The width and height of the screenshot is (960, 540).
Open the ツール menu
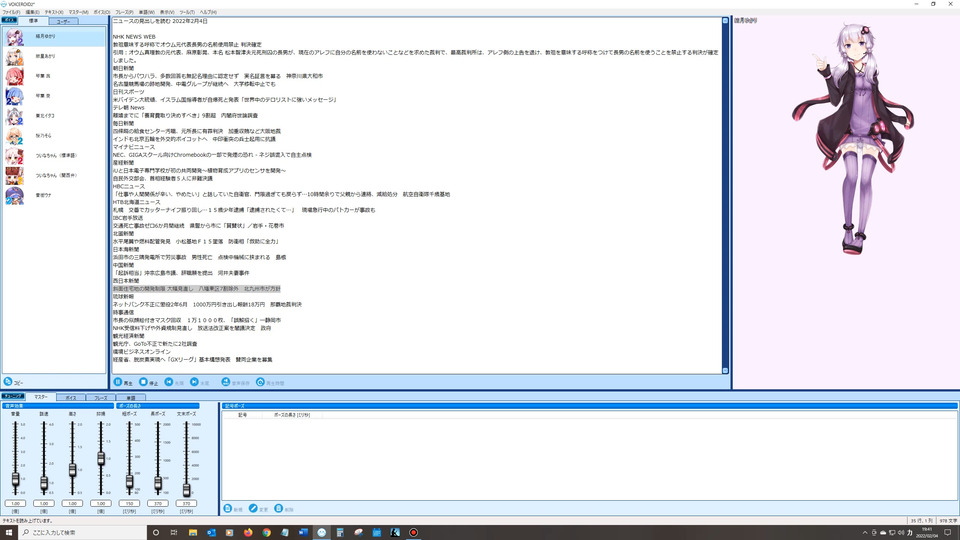187,12
